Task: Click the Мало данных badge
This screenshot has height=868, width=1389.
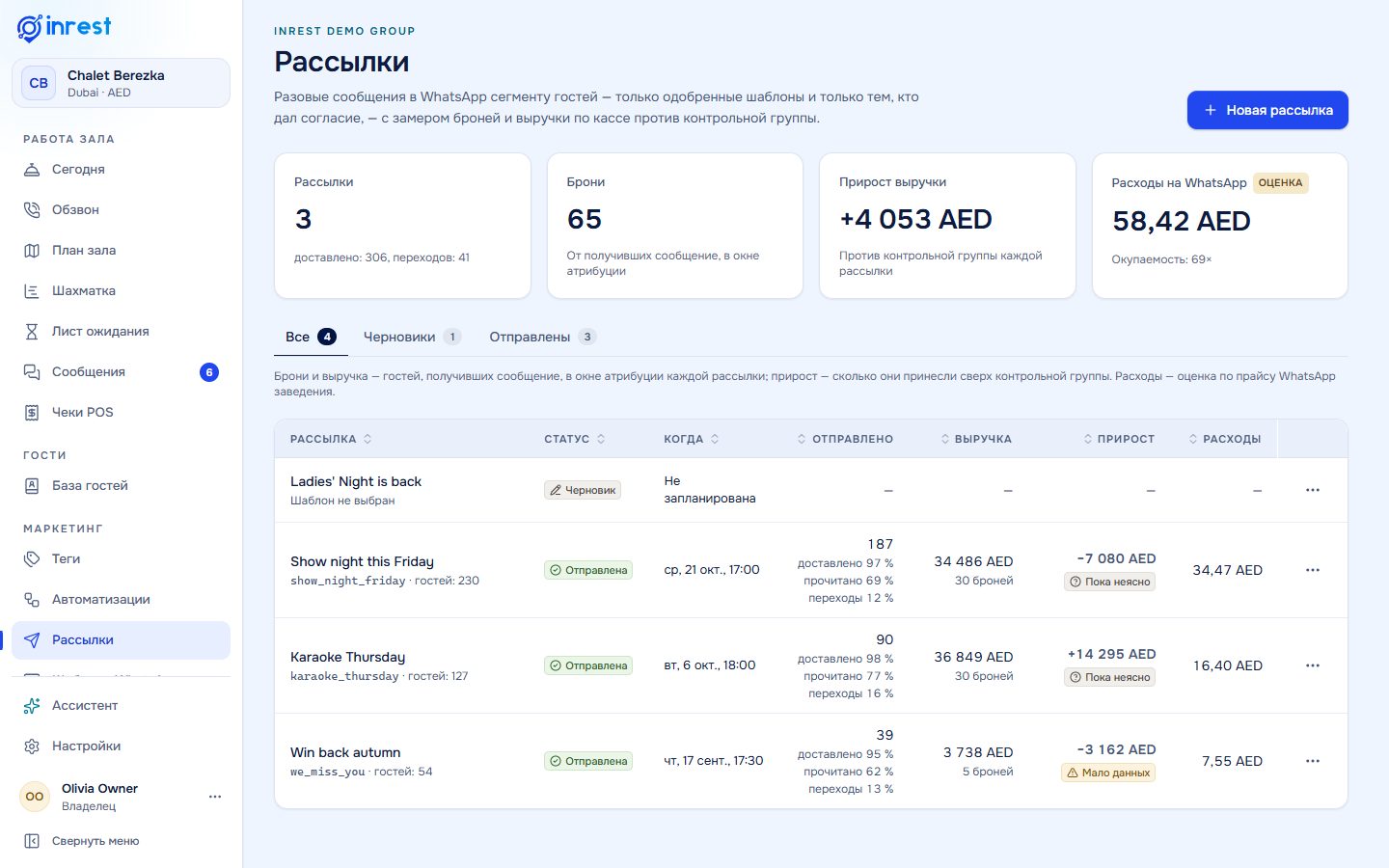Action: point(1108,773)
